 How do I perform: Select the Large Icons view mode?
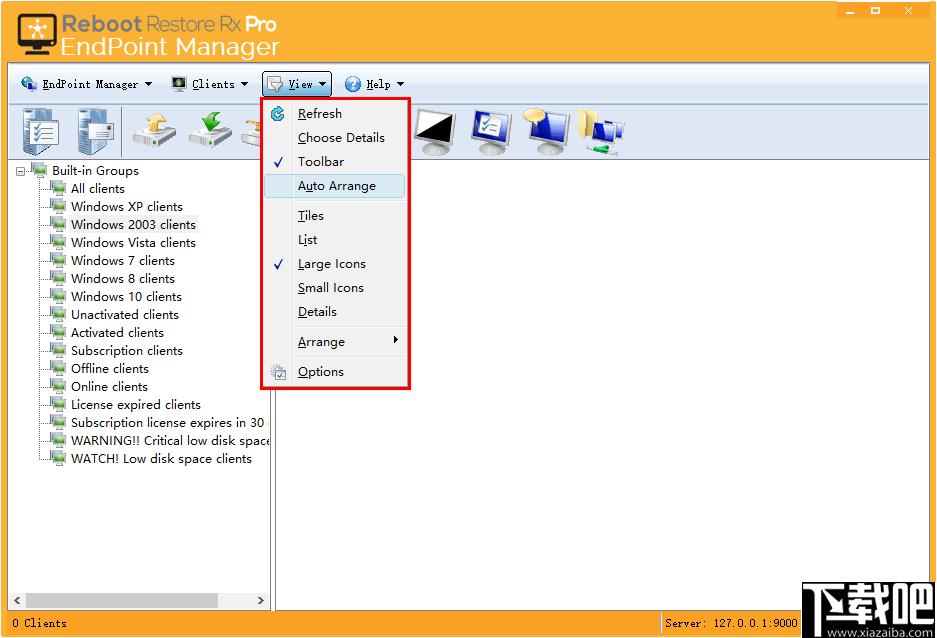(335, 264)
